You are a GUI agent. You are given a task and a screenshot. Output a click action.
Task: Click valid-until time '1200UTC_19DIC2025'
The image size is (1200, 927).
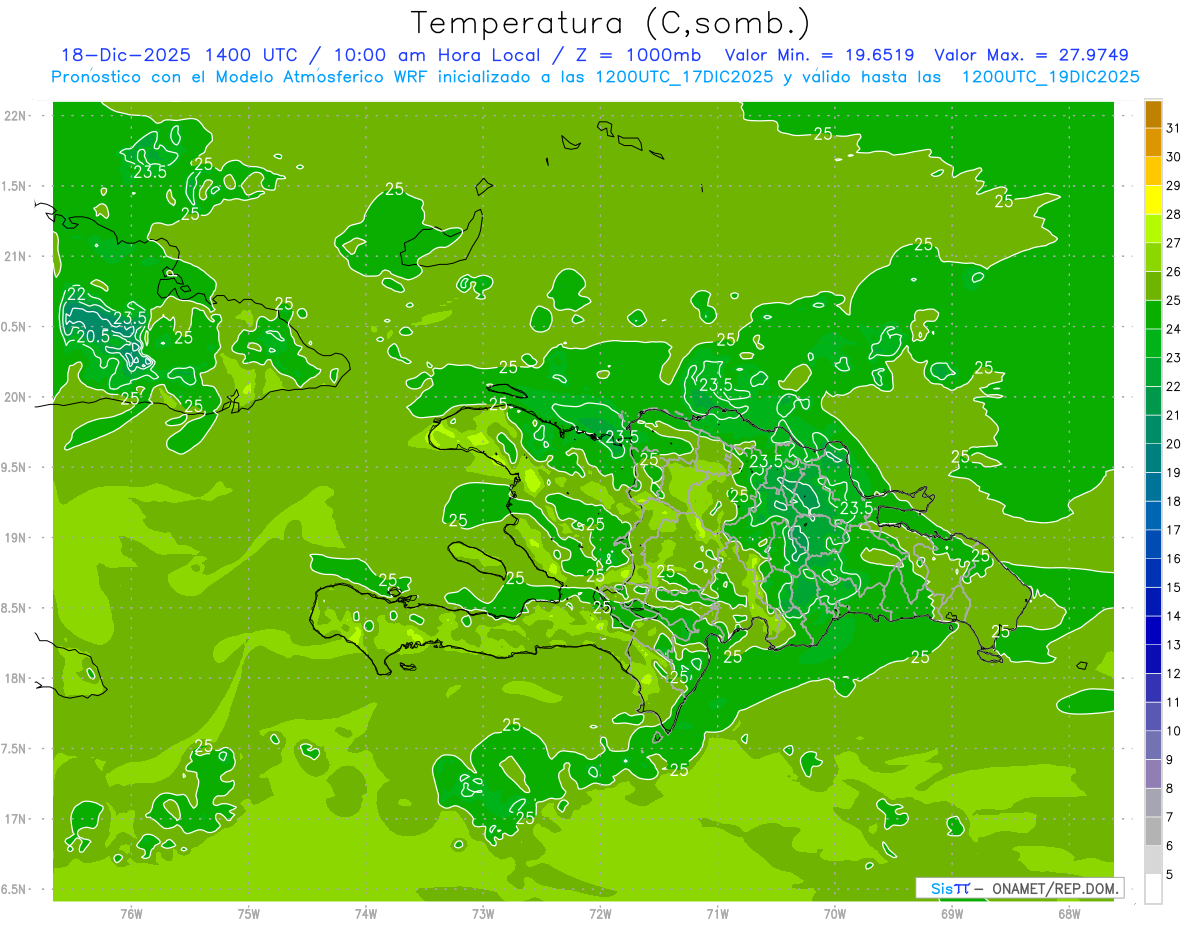click(x=1050, y=77)
